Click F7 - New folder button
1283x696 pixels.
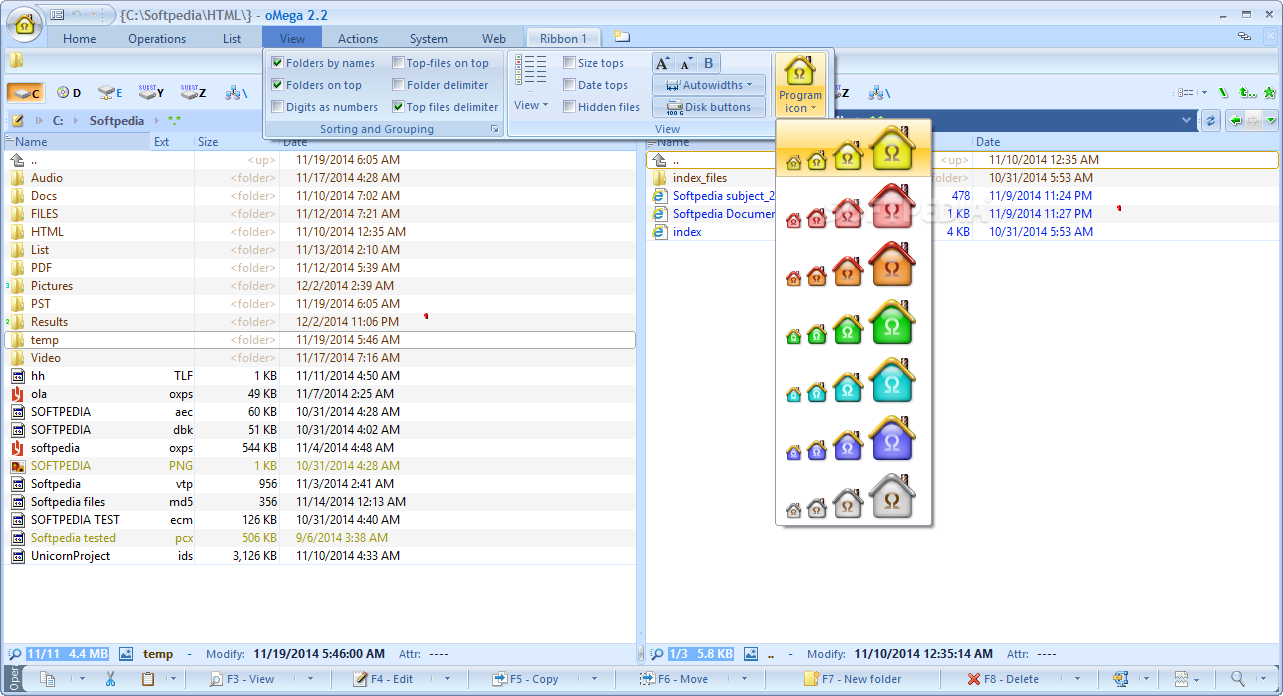point(852,679)
